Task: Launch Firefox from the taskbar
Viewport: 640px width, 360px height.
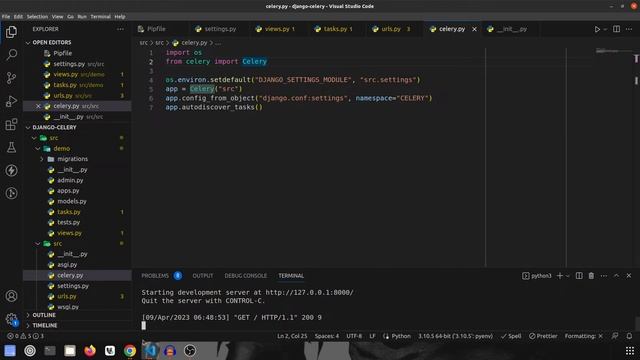Action: pyautogui.click(x=90, y=351)
